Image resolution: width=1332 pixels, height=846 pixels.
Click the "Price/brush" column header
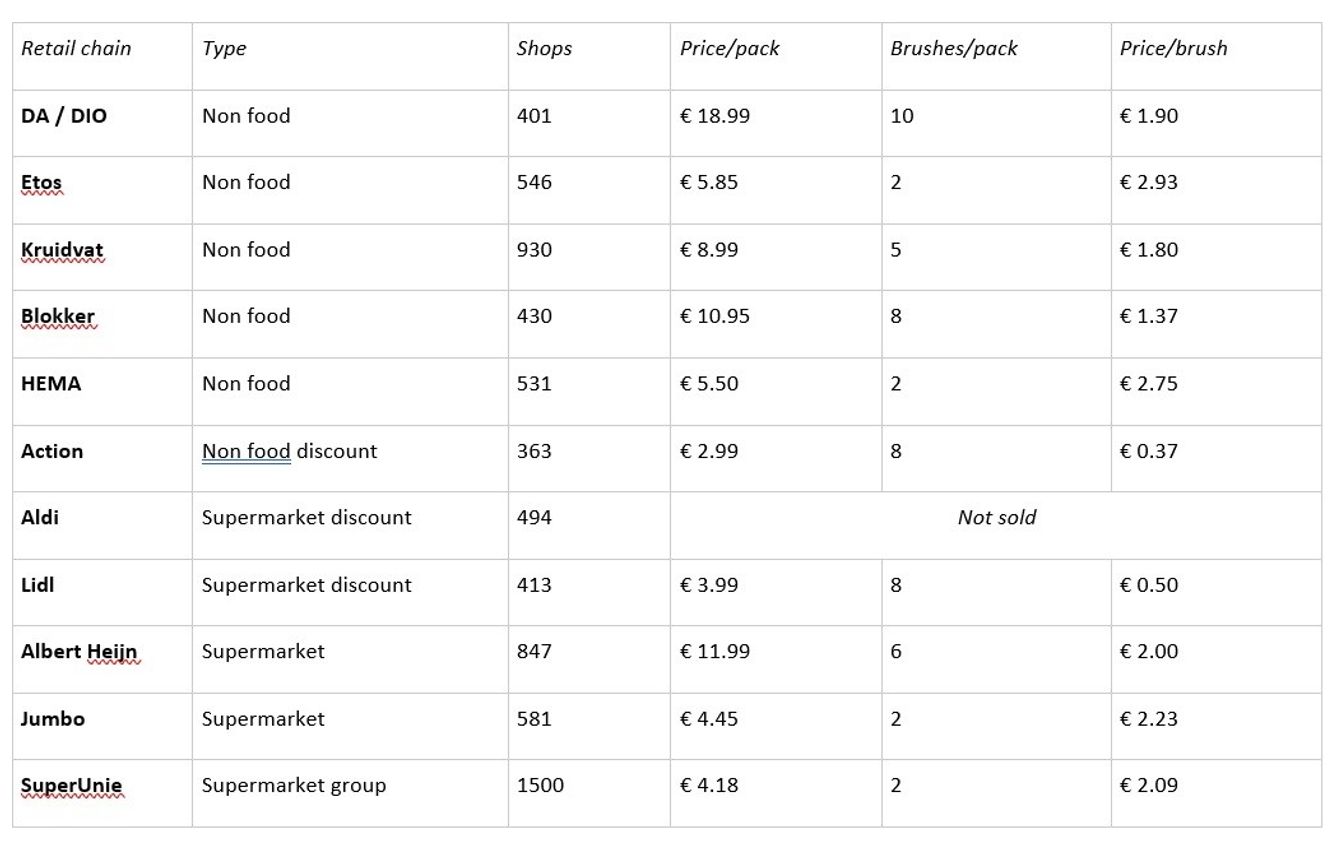click(x=1173, y=48)
